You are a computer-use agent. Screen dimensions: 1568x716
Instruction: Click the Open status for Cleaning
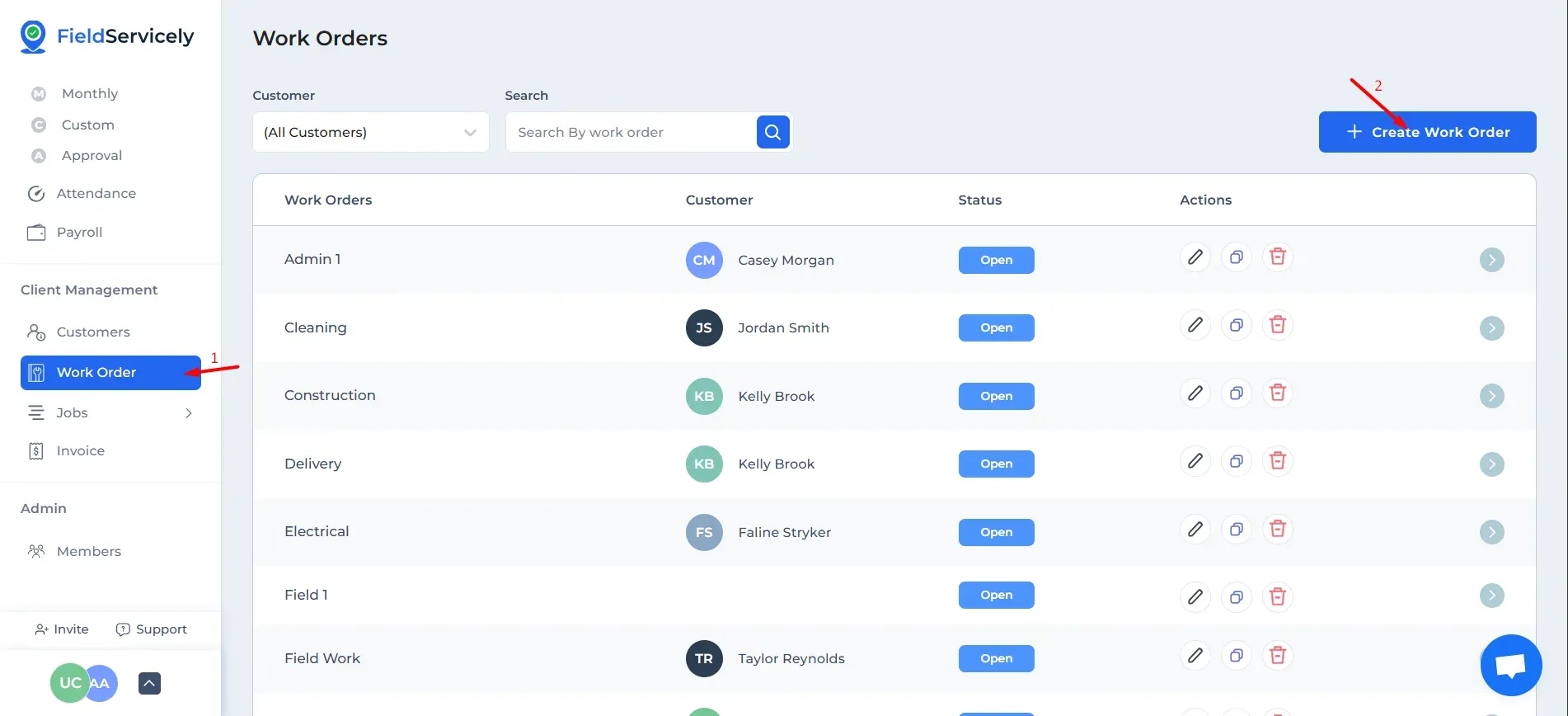(x=996, y=327)
